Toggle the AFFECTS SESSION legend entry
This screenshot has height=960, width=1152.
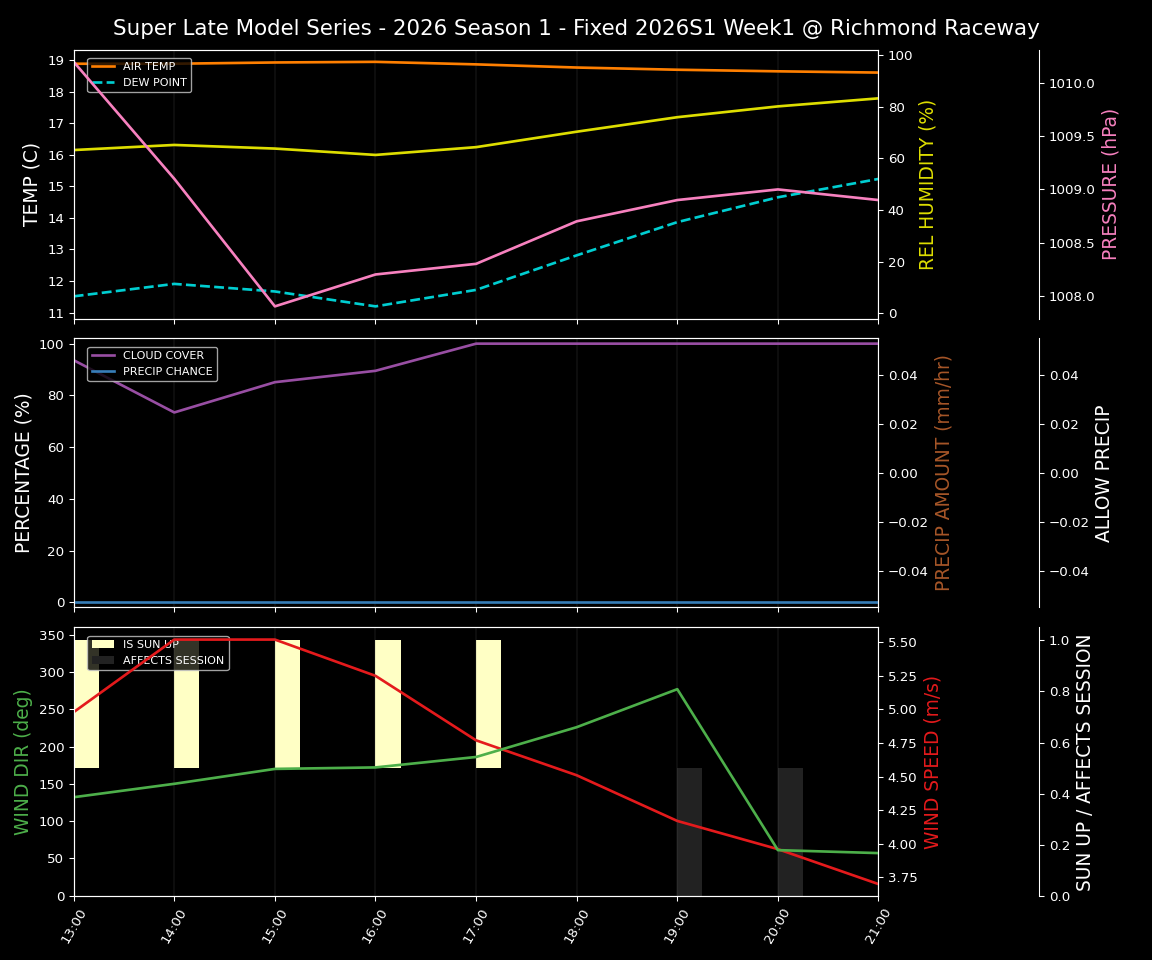pyautogui.click(x=172, y=661)
